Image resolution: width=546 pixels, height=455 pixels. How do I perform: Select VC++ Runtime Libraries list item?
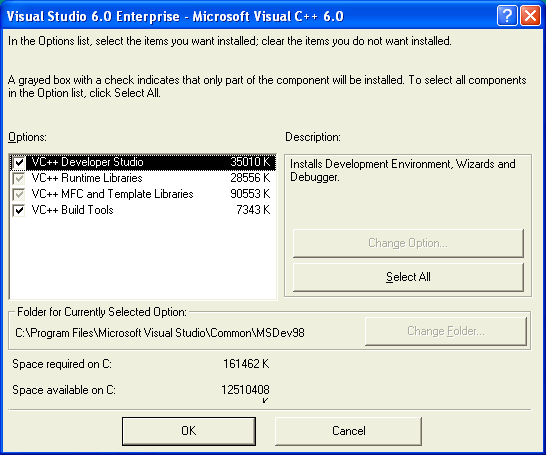143,178
